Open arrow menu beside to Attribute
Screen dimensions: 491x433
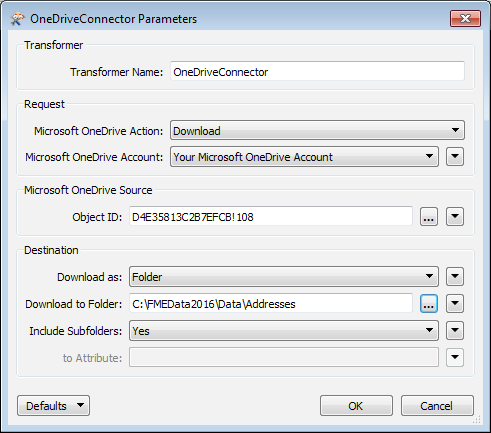tap(455, 357)
